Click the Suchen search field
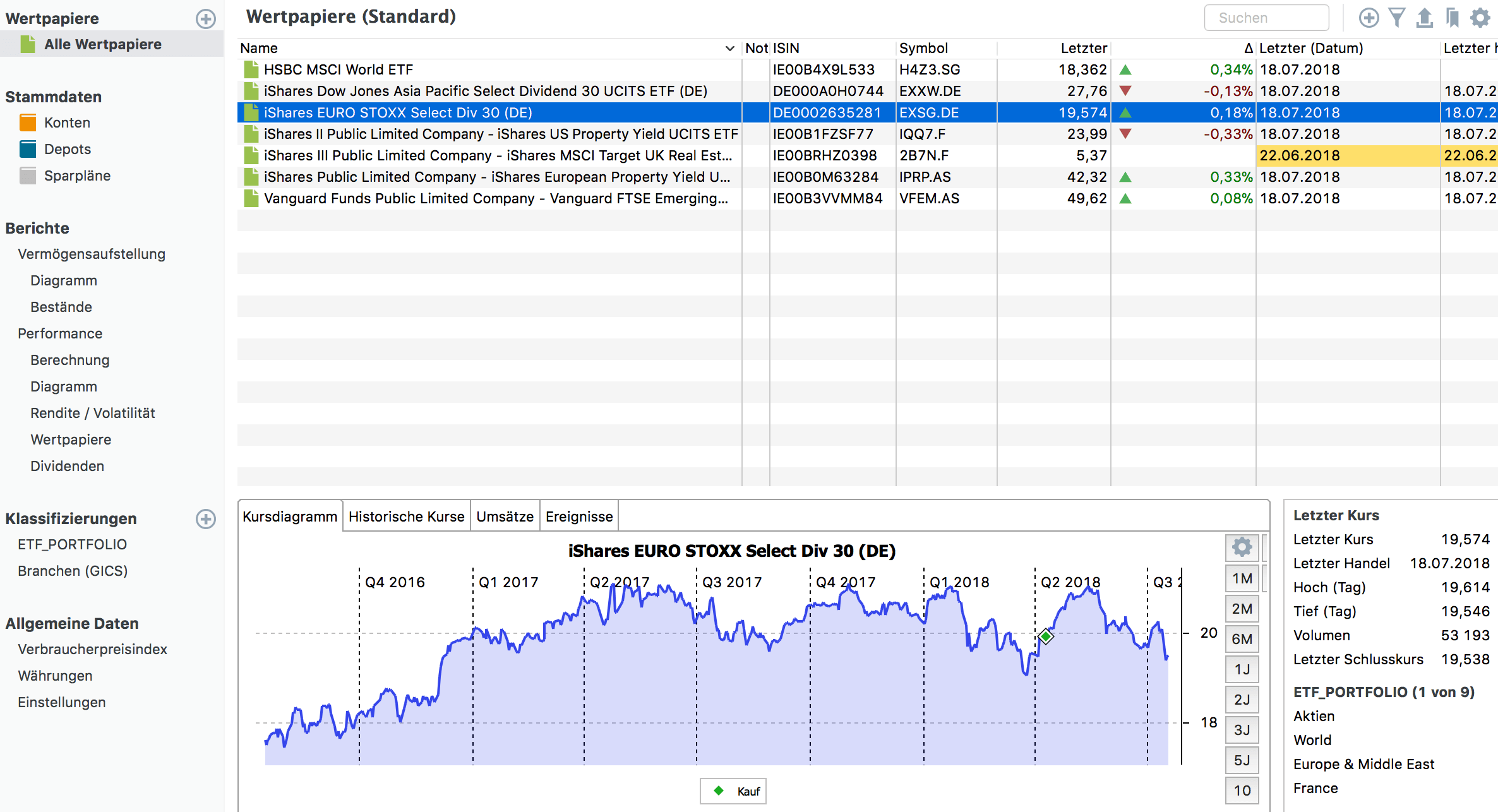Viewport: 1498px width, 812px height. coord(1266,18)
